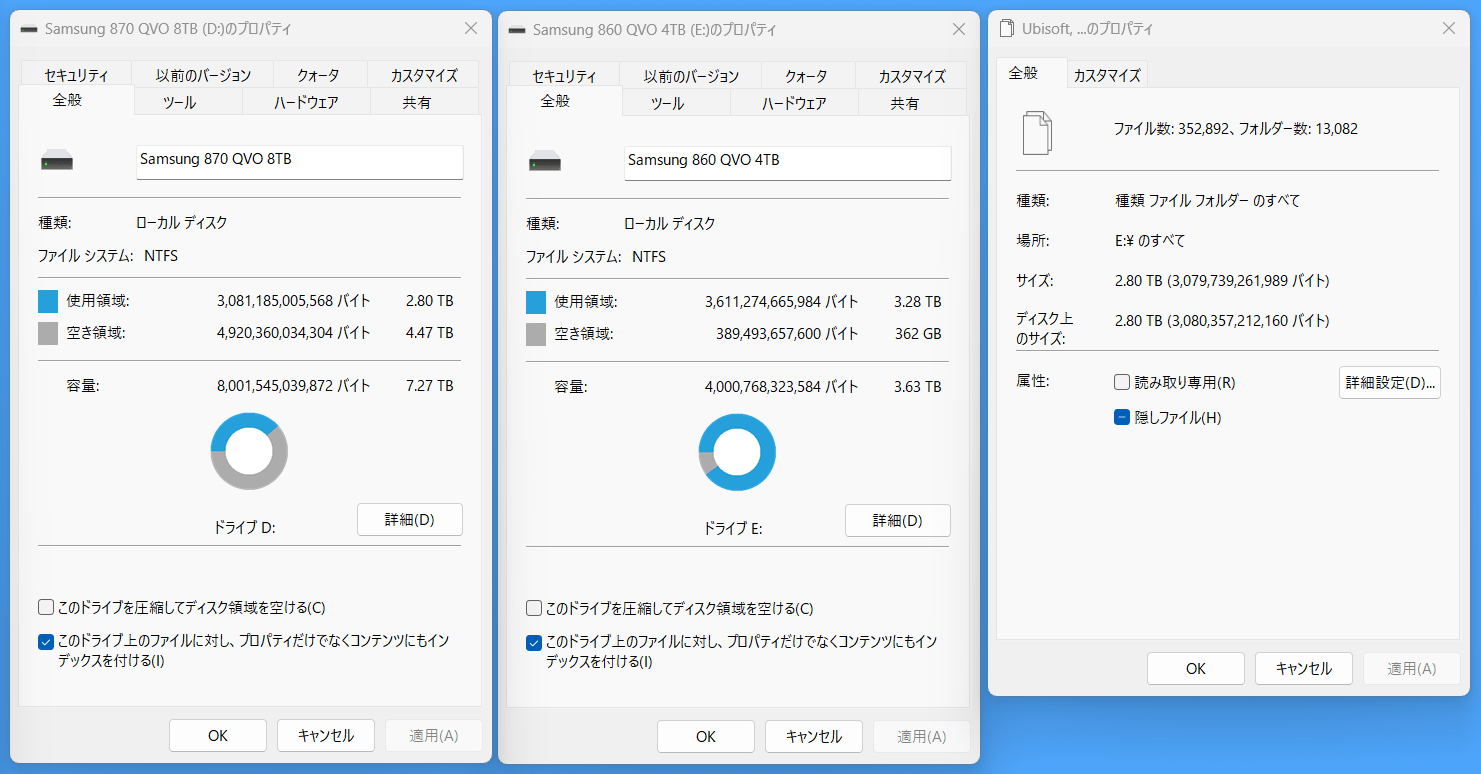Click 詳細(D) button in D: window

(410, 520)
